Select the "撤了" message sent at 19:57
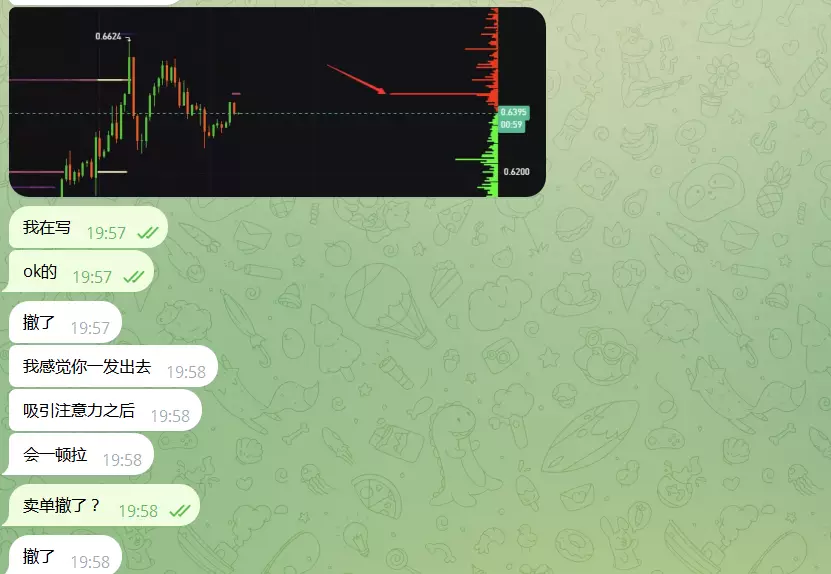This screenshot has width=831, height=574. (65, 322)
